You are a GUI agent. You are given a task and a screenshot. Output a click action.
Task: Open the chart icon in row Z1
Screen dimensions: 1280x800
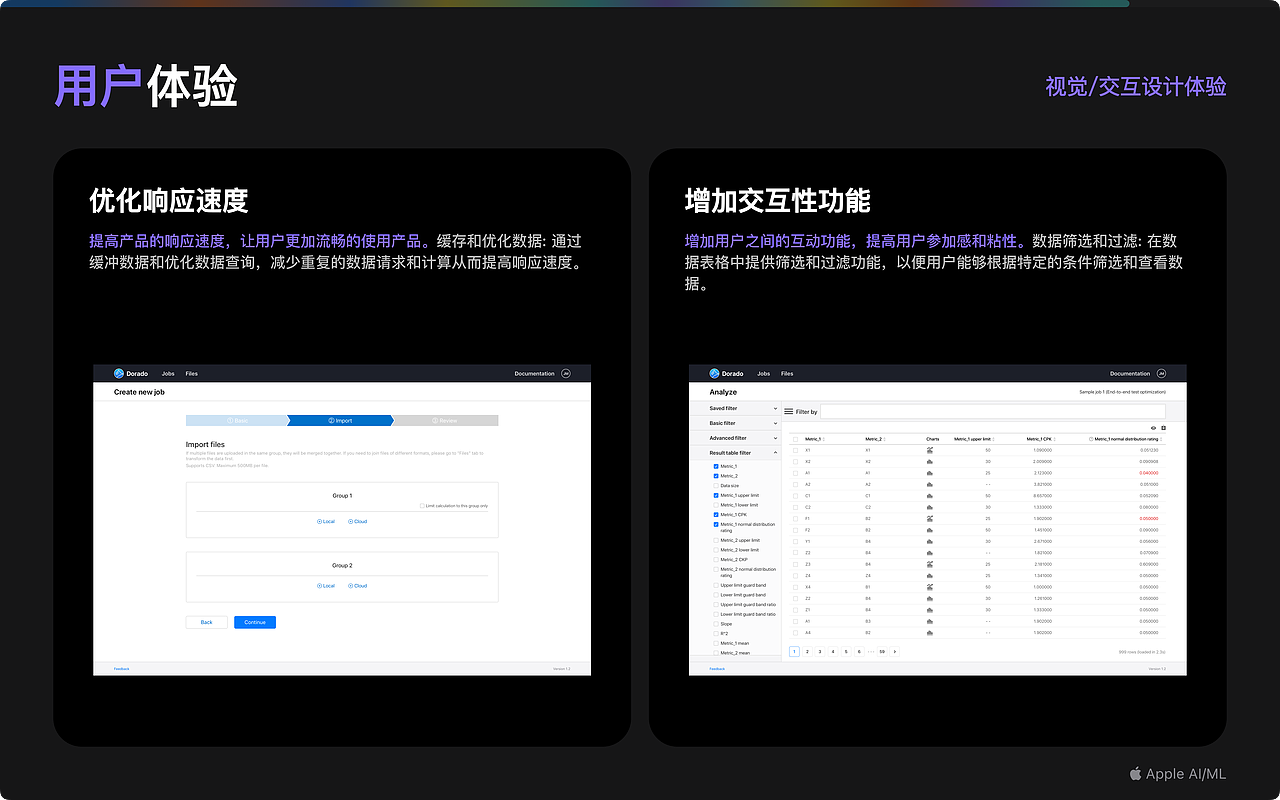click(930, 610)
